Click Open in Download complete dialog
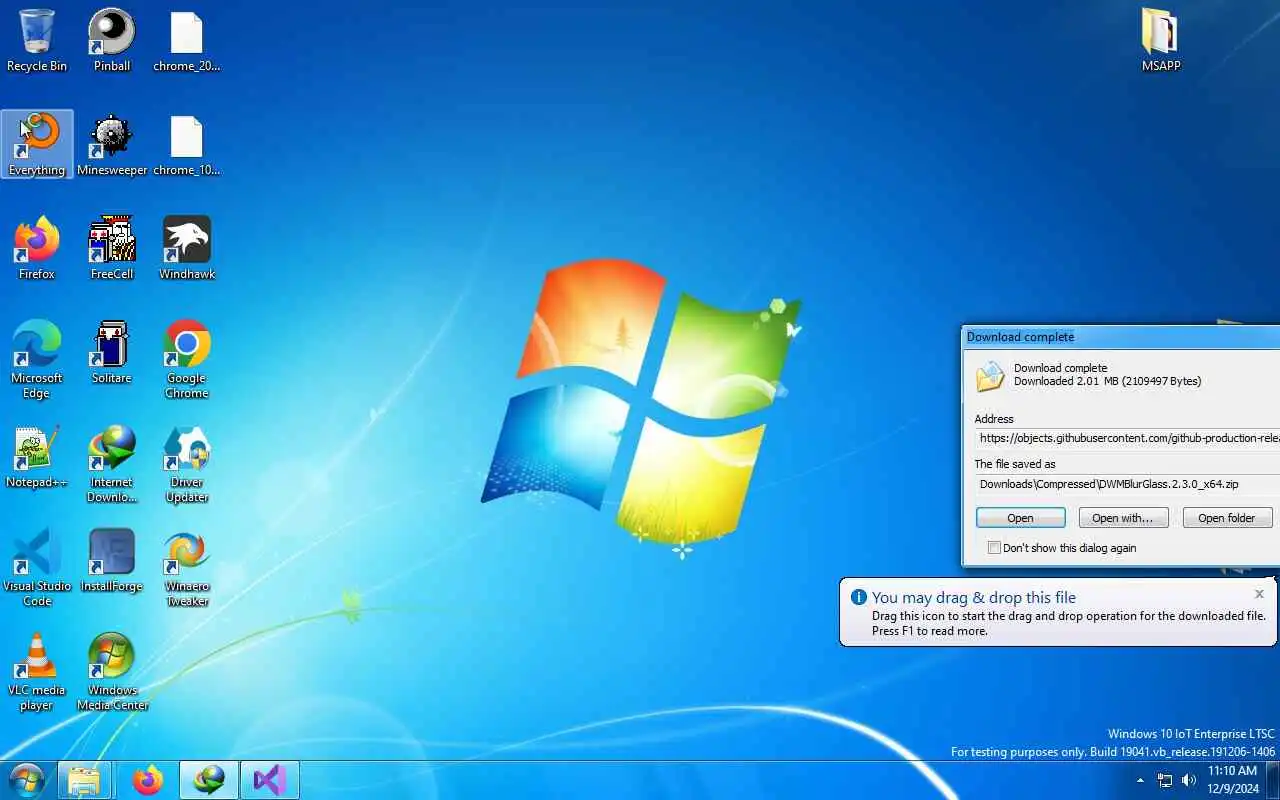1280x800 pixels. 1021,518
